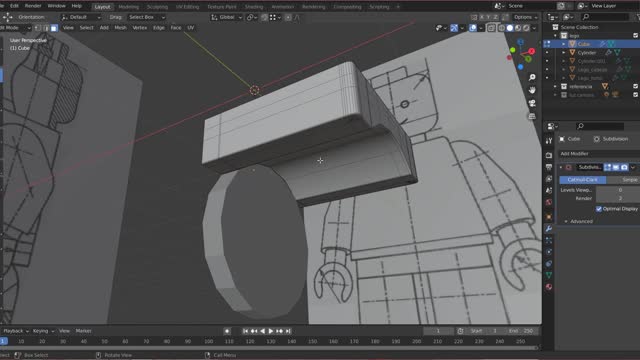Toggle show gizmo icon in header

454,28
